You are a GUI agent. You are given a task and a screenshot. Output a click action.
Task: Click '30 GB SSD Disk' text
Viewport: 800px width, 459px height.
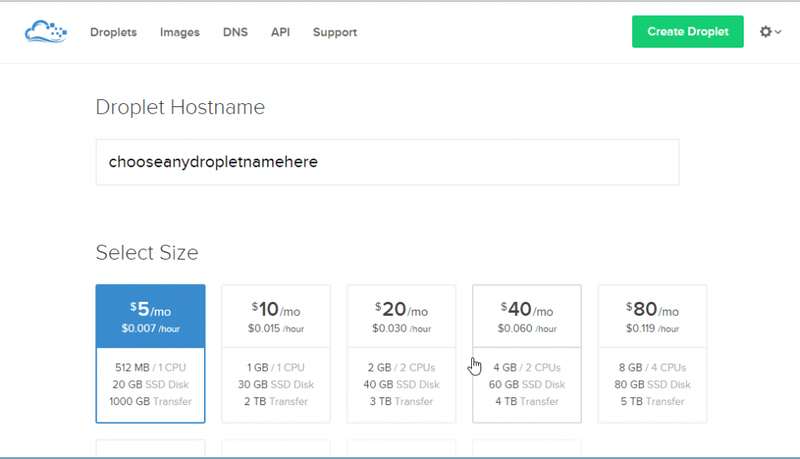276,385
